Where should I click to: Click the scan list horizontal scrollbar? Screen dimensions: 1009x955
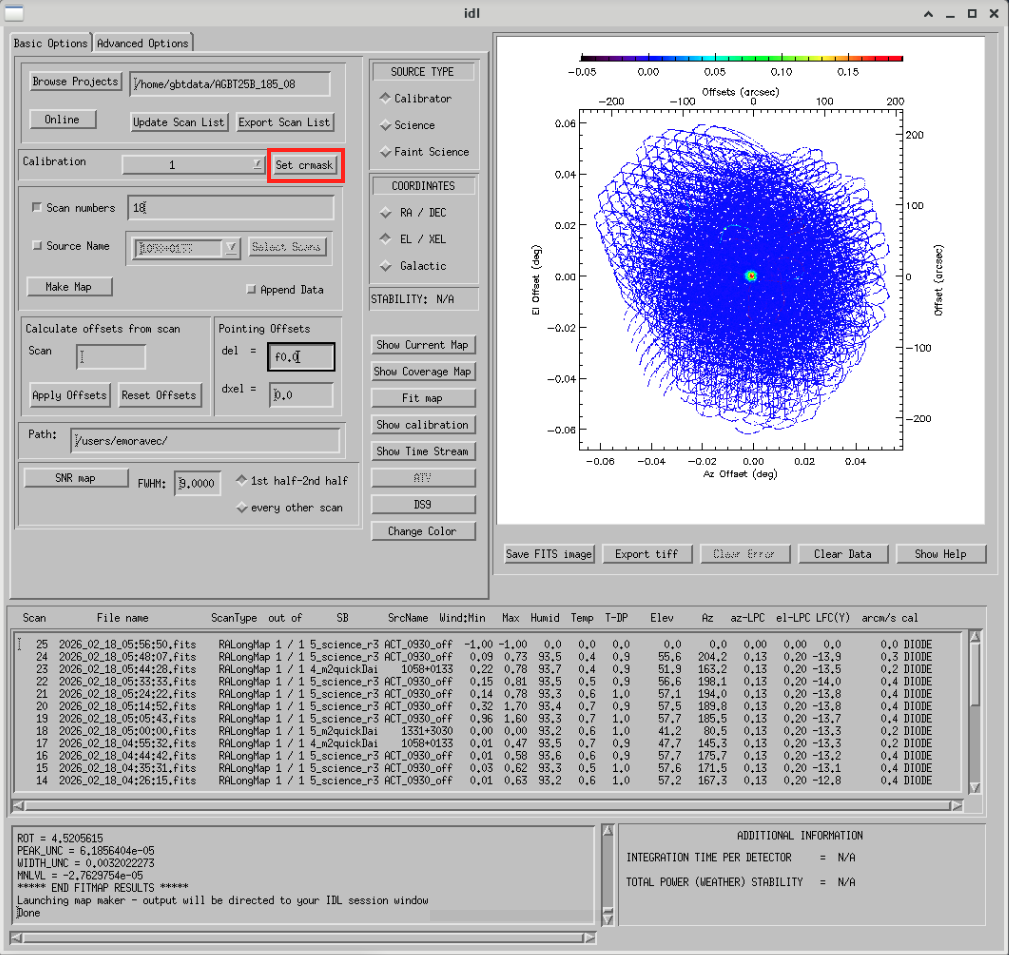(x=488, y=806)
